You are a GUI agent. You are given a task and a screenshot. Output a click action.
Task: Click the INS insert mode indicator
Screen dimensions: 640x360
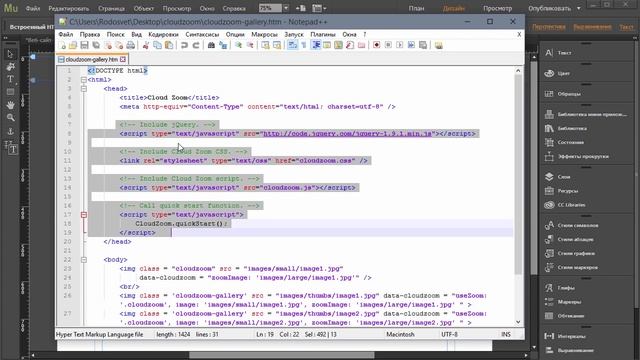(x=506, y=334)
